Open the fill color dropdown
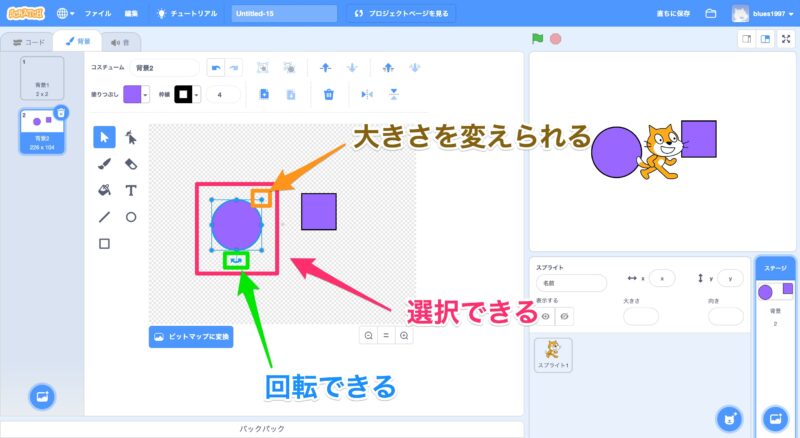The image size is (800, 438). (146, 94)
